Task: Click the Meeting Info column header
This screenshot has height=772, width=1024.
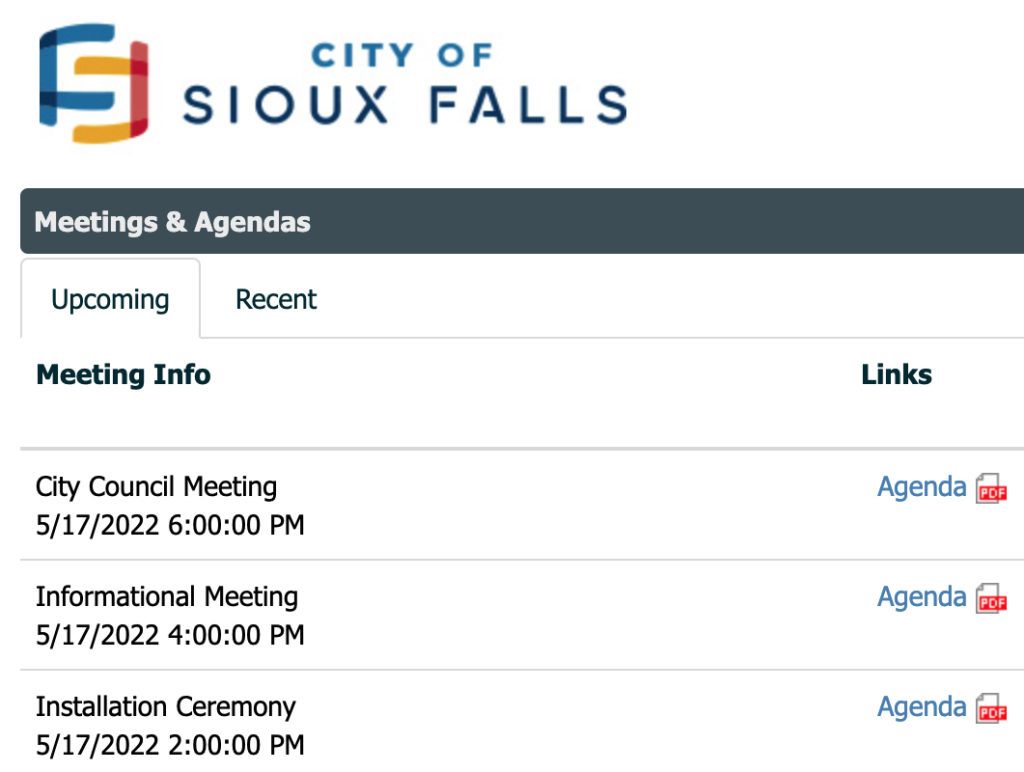Action: coord(123,374)
